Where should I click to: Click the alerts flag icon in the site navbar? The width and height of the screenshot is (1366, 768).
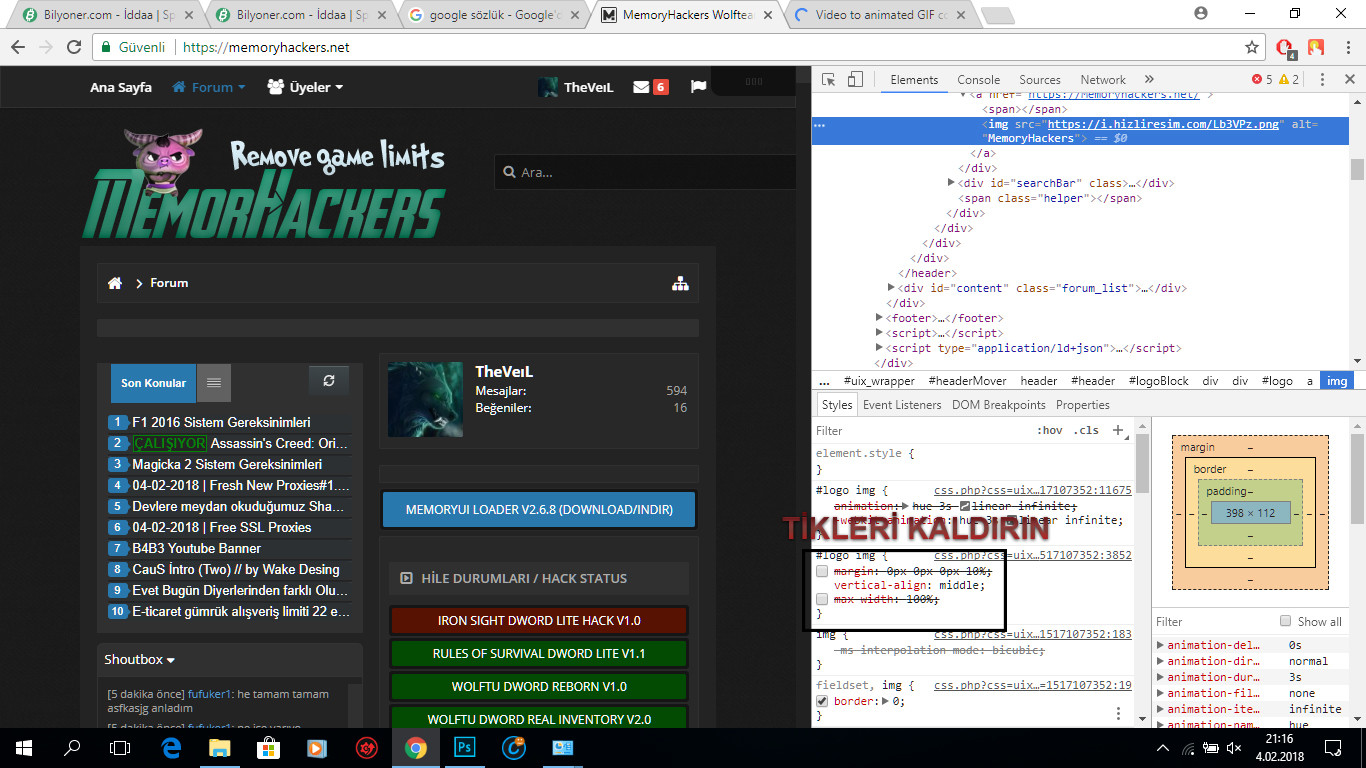coord(698,87)
